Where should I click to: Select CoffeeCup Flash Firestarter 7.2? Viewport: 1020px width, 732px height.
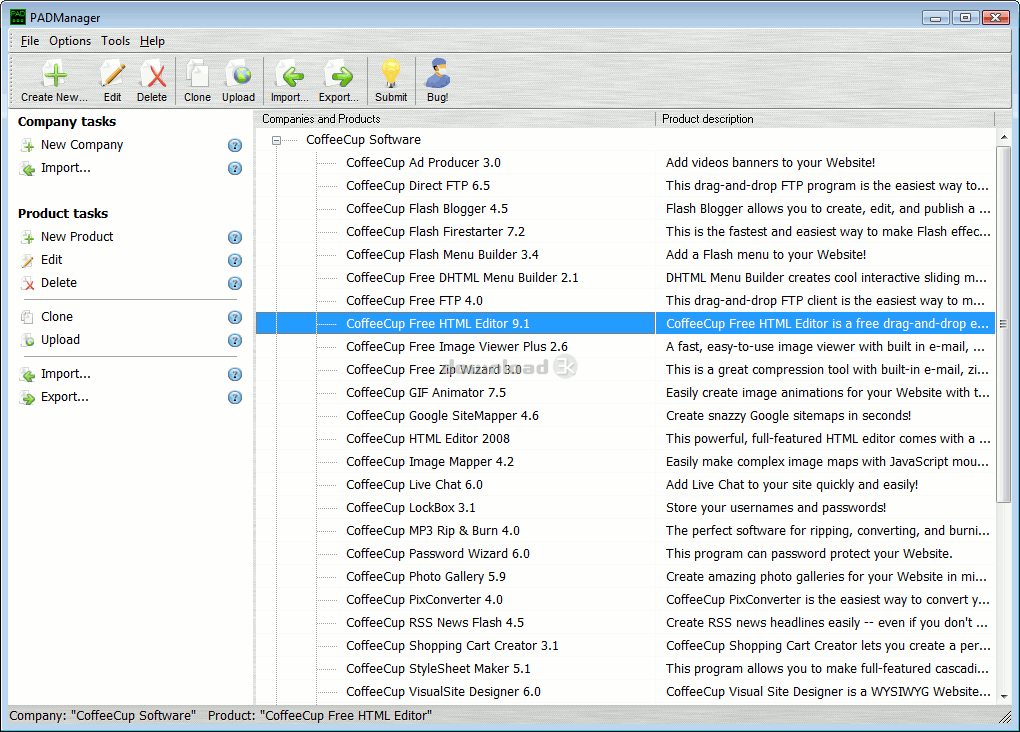click(x=435, y=232)
